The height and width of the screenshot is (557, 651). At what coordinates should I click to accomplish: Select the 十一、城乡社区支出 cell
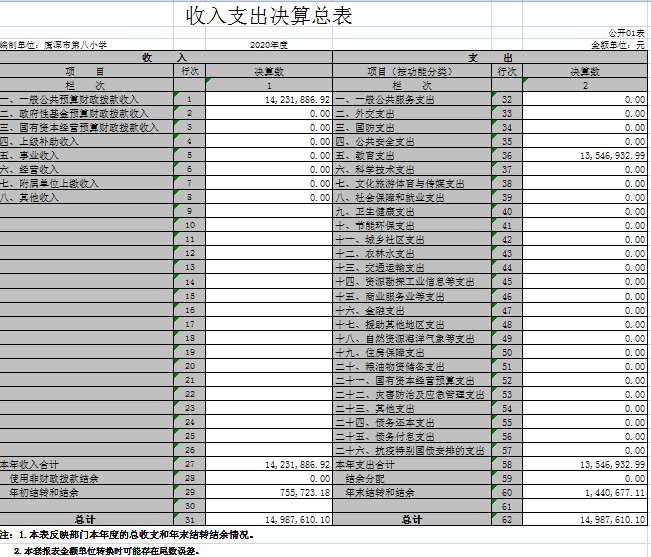412,239
